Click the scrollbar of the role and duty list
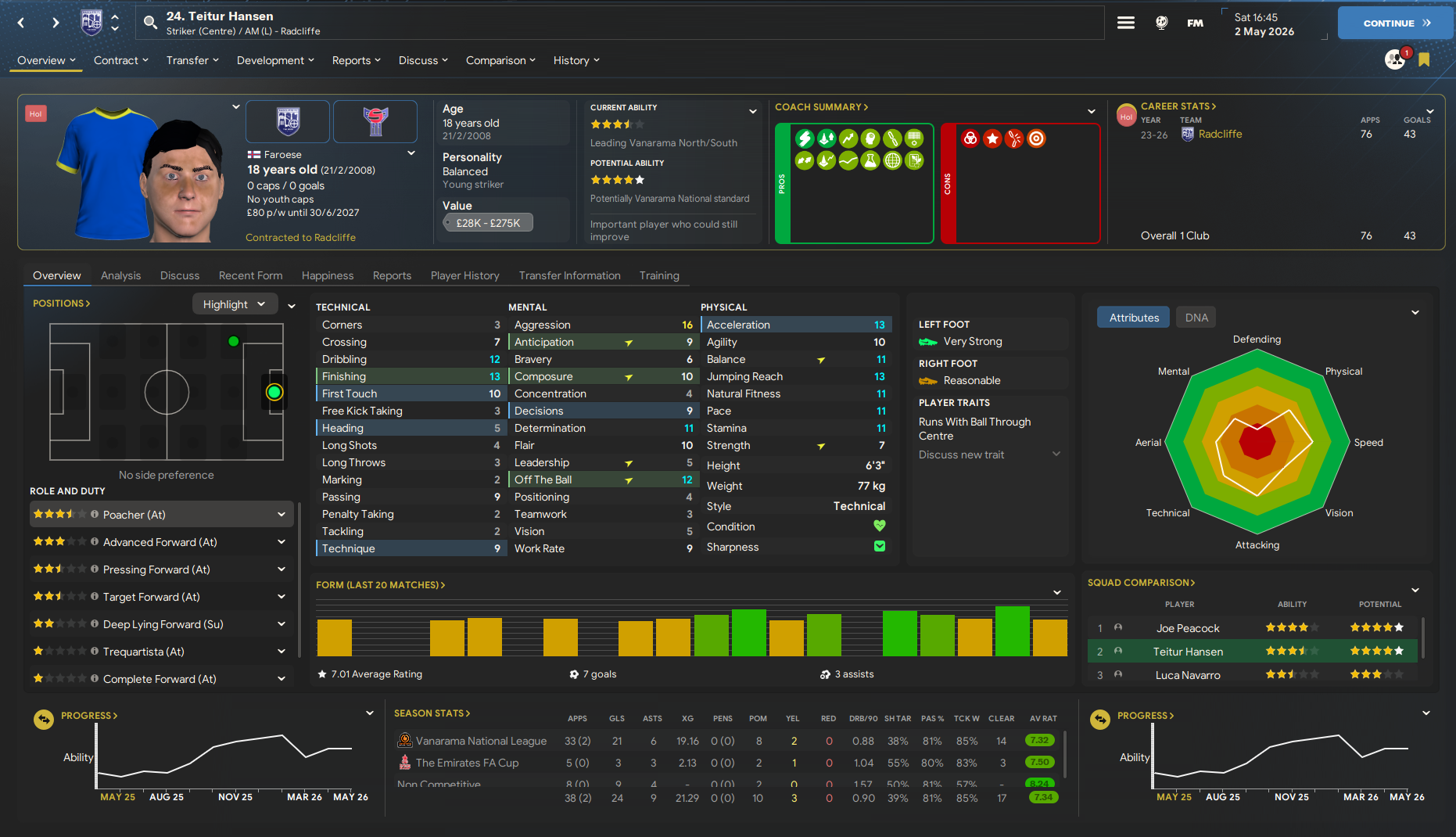Viewport: 1456px width, 837px height. click(299, 579)
